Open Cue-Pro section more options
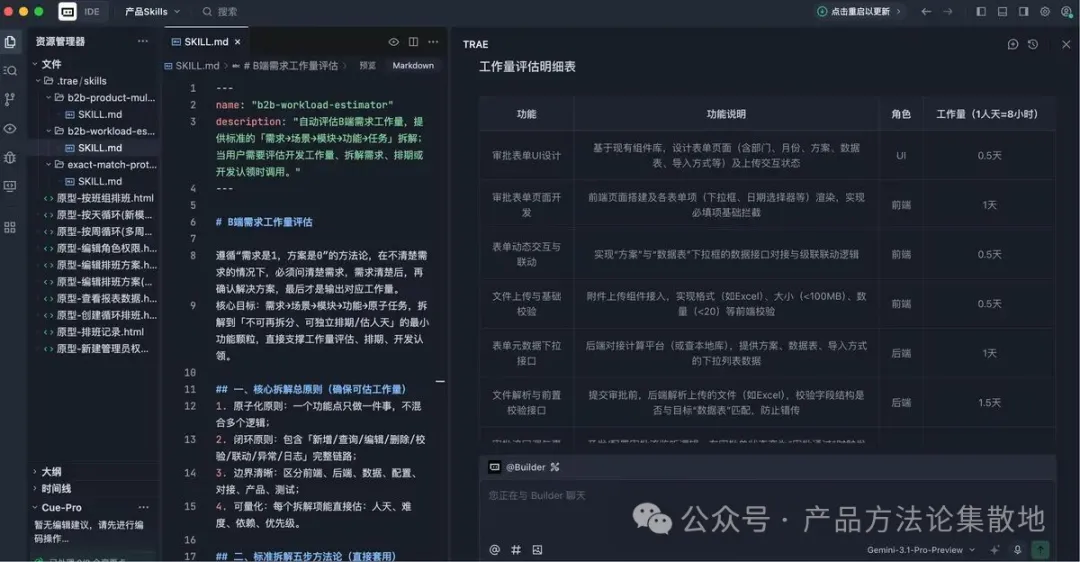The image size is (1080, 562). pos(143,508)
